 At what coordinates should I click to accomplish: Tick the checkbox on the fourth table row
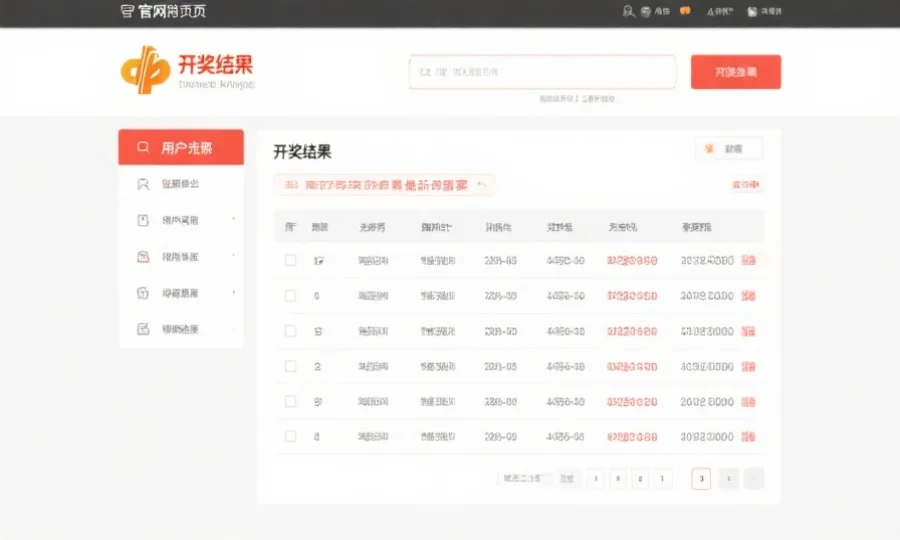[x=290, y=366]
